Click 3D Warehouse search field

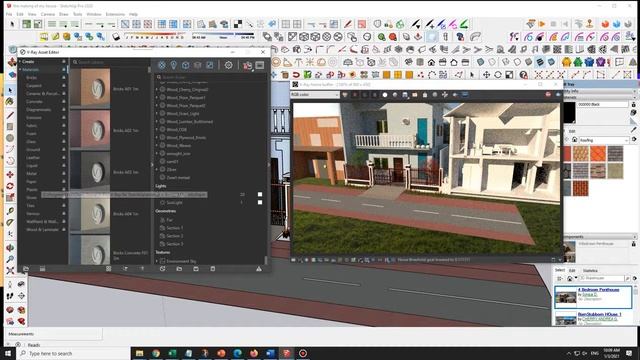[602, 278]
